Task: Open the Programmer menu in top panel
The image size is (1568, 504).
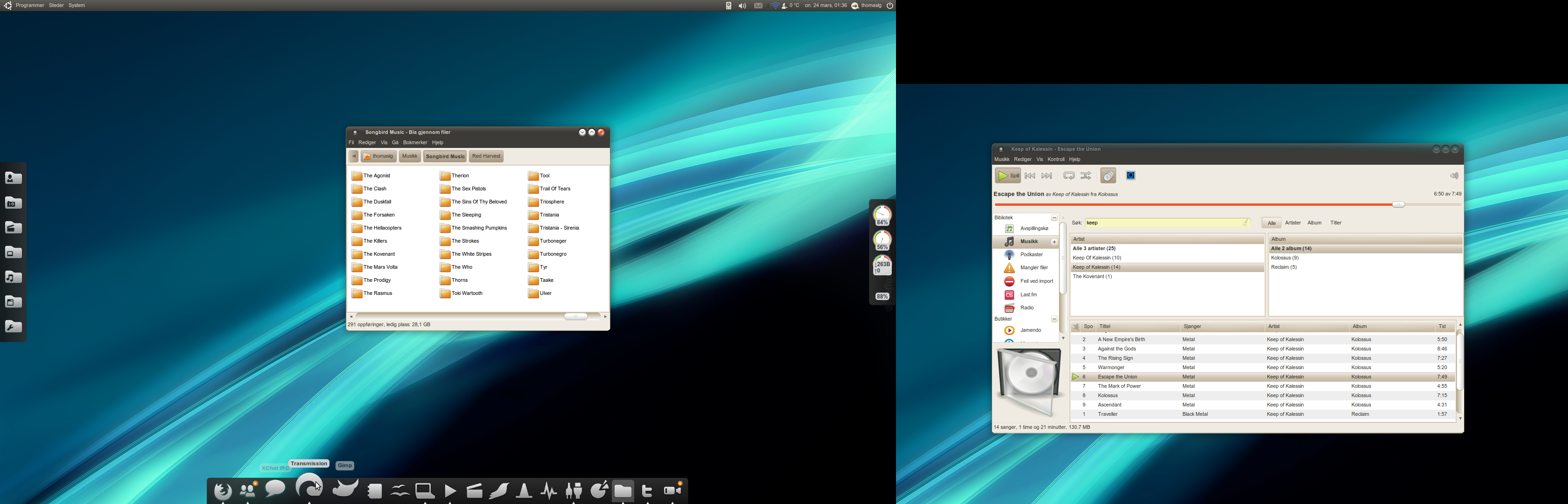Action: click(x=30, y=6)
